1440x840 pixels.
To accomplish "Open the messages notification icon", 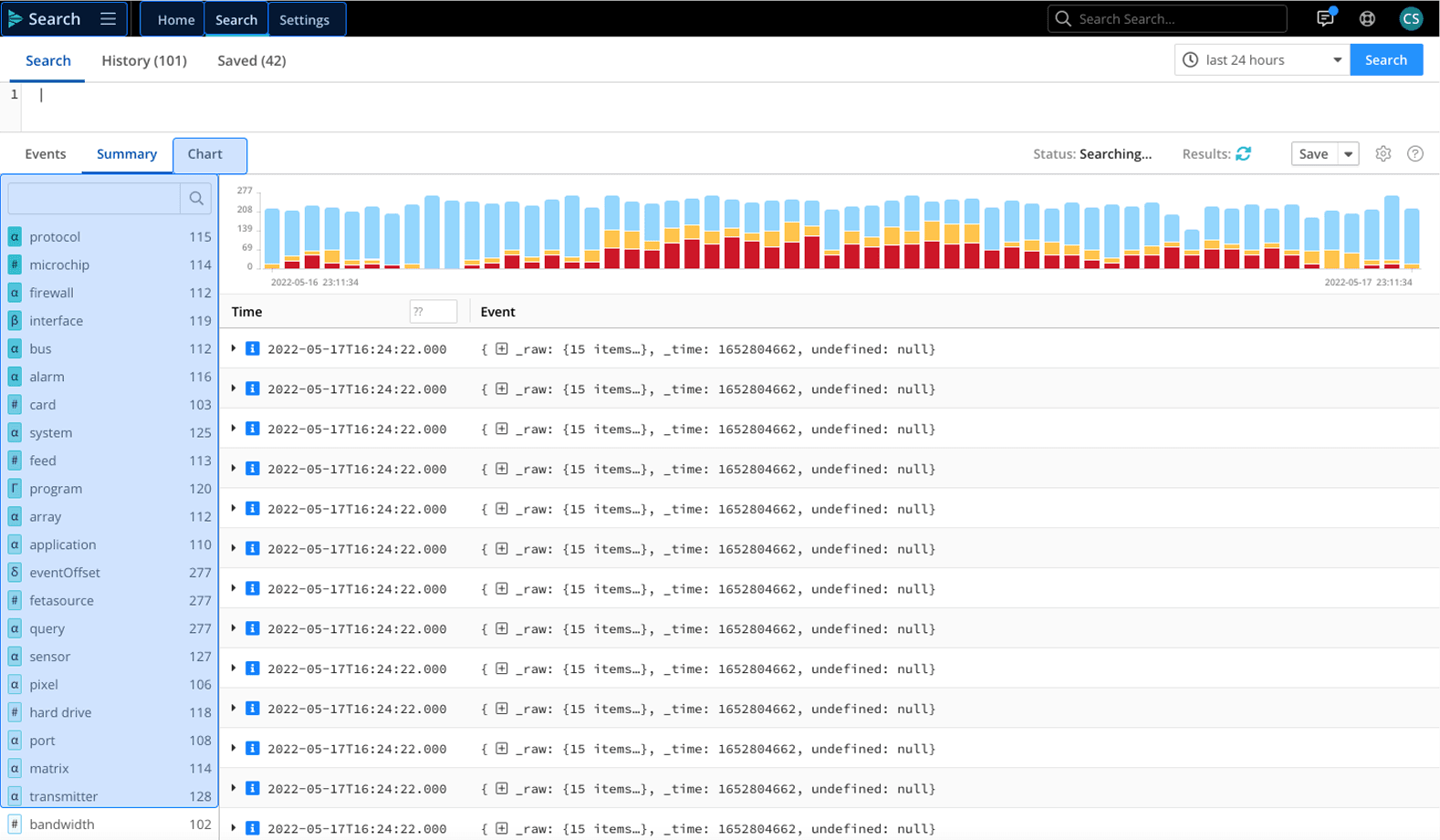I will click(1325, 19).
